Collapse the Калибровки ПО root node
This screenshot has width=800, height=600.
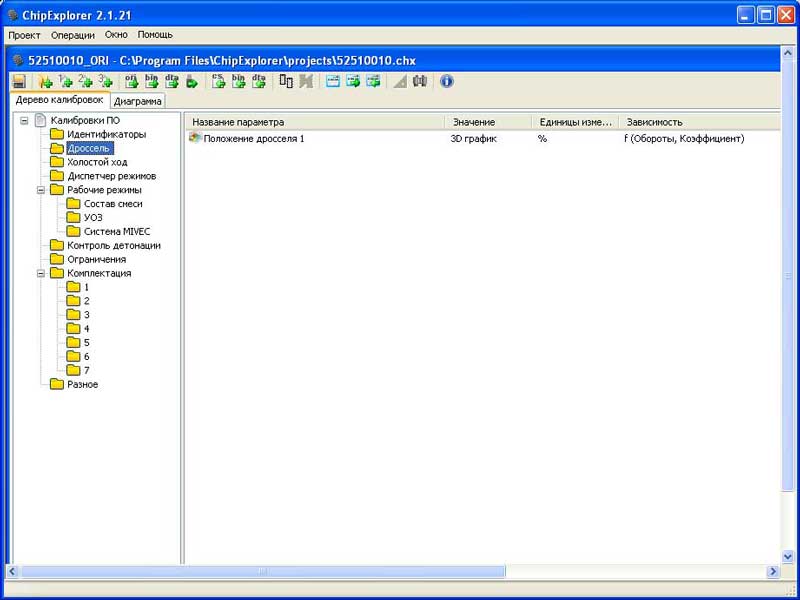pyautogui.click(x=25, y=121)
